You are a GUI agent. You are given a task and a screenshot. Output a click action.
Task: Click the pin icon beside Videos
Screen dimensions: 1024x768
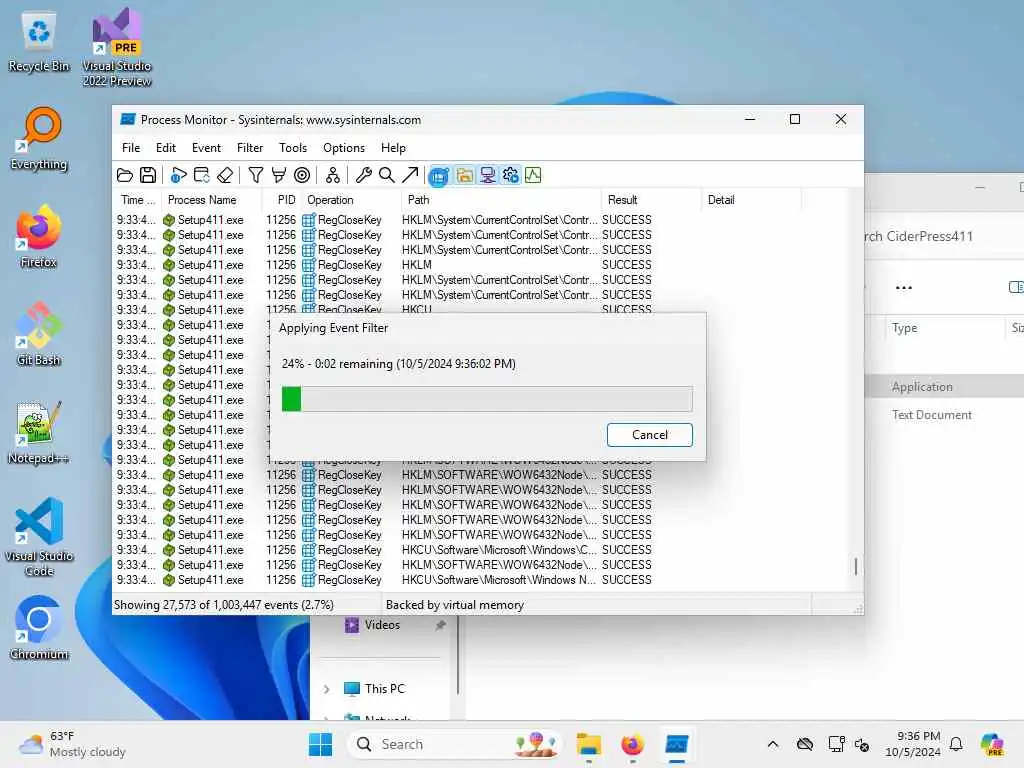tap(441, 626)
